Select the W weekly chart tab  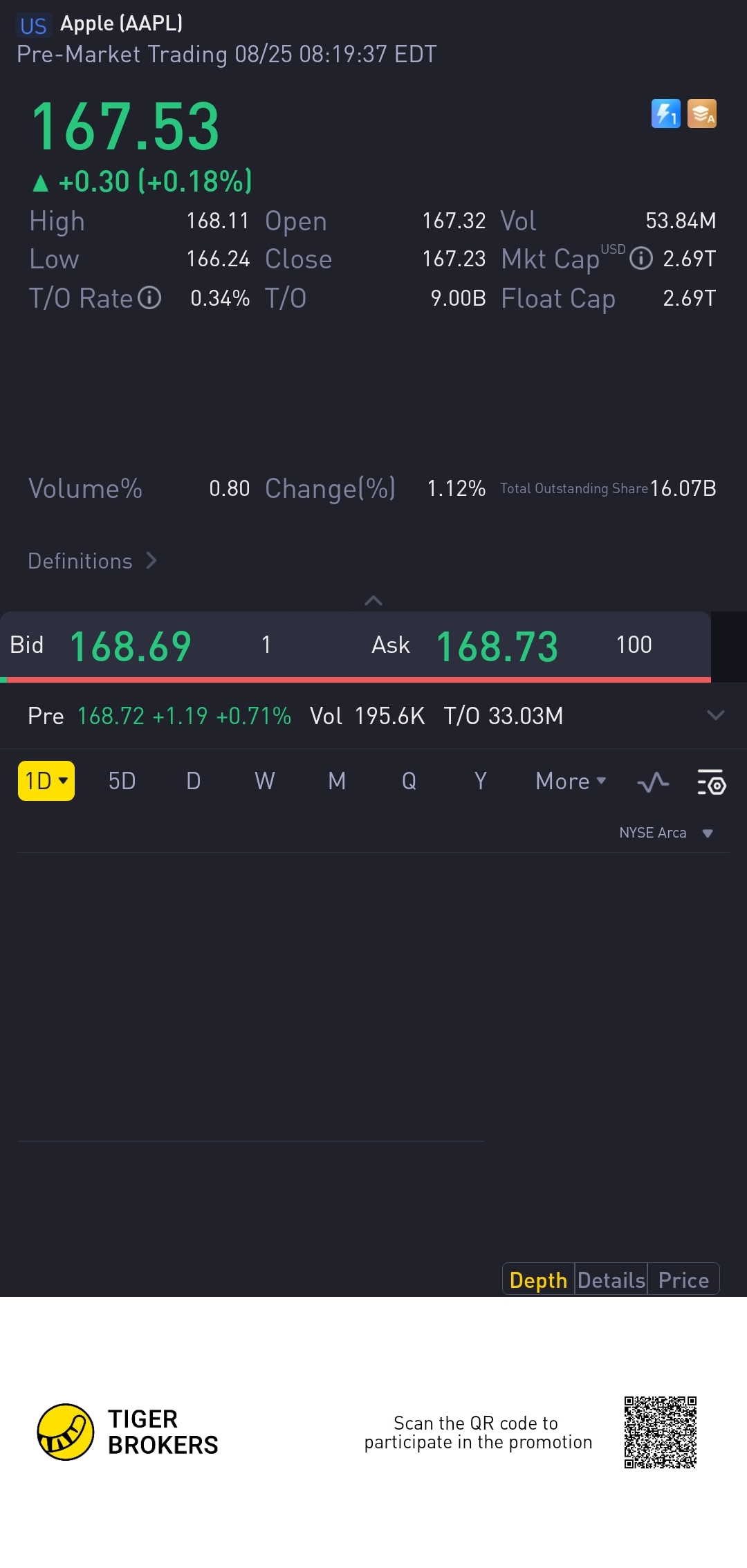(x=265, y=782)
